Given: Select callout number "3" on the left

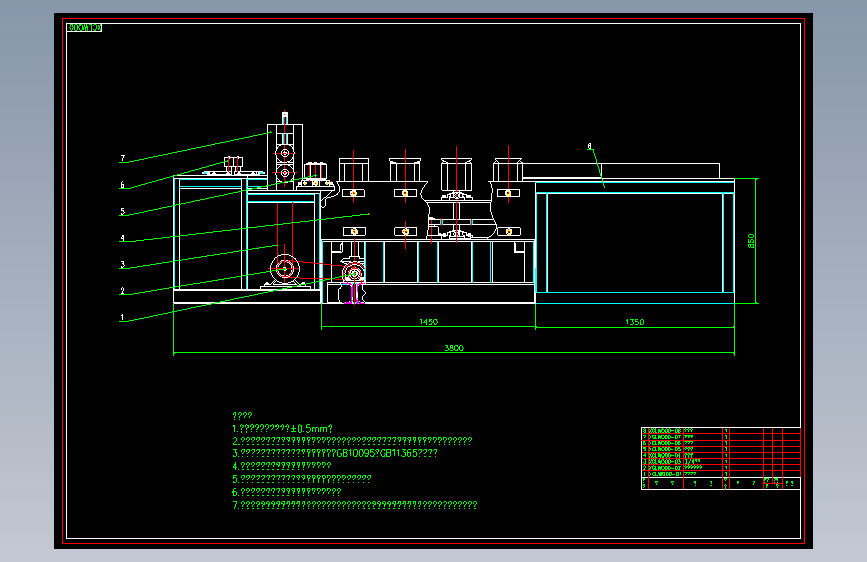Looking at the screenshot, I should tap(122, 264).
